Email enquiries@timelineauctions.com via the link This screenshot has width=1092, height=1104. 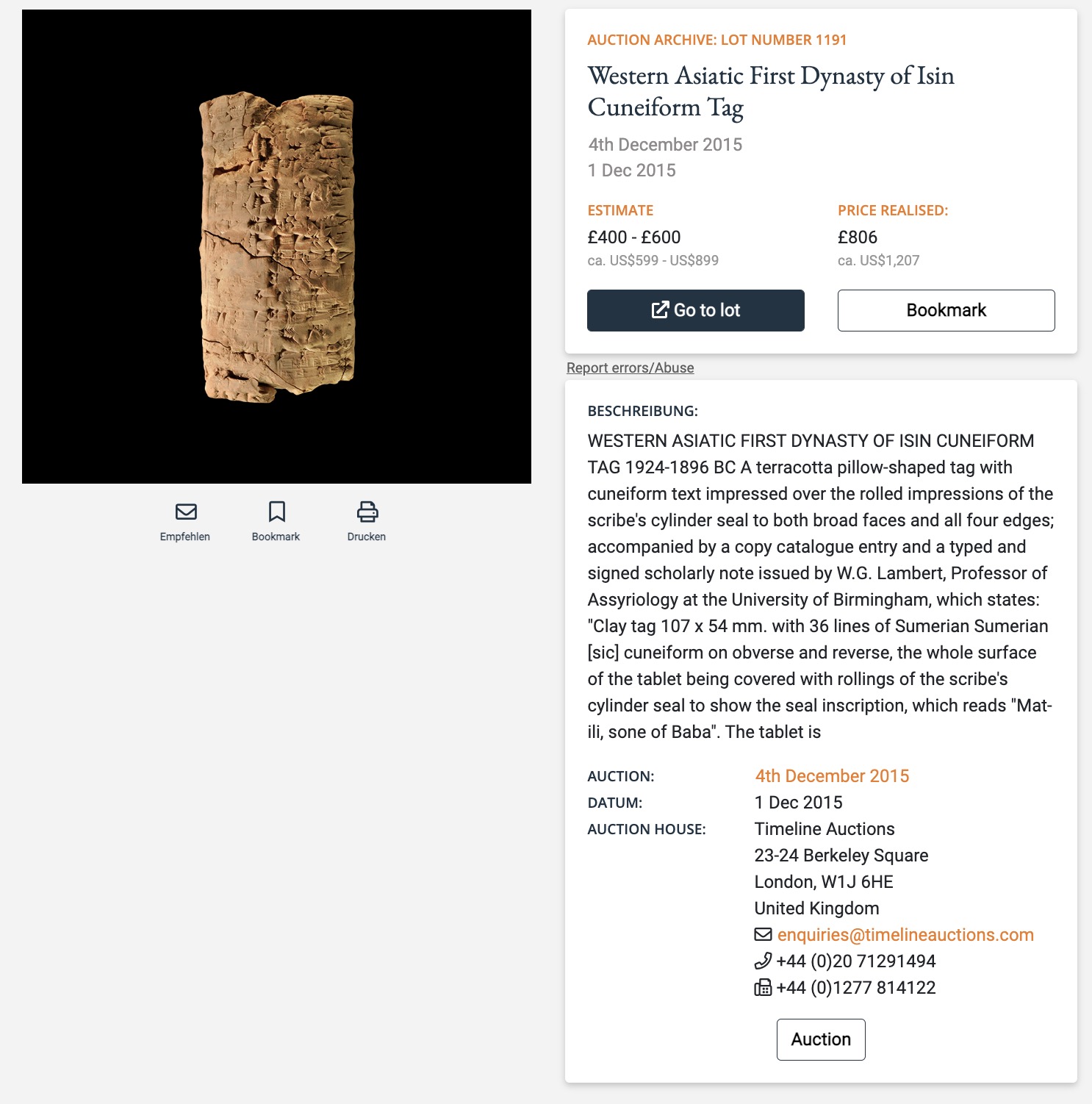pyautogui.click(x=905, y=935)
